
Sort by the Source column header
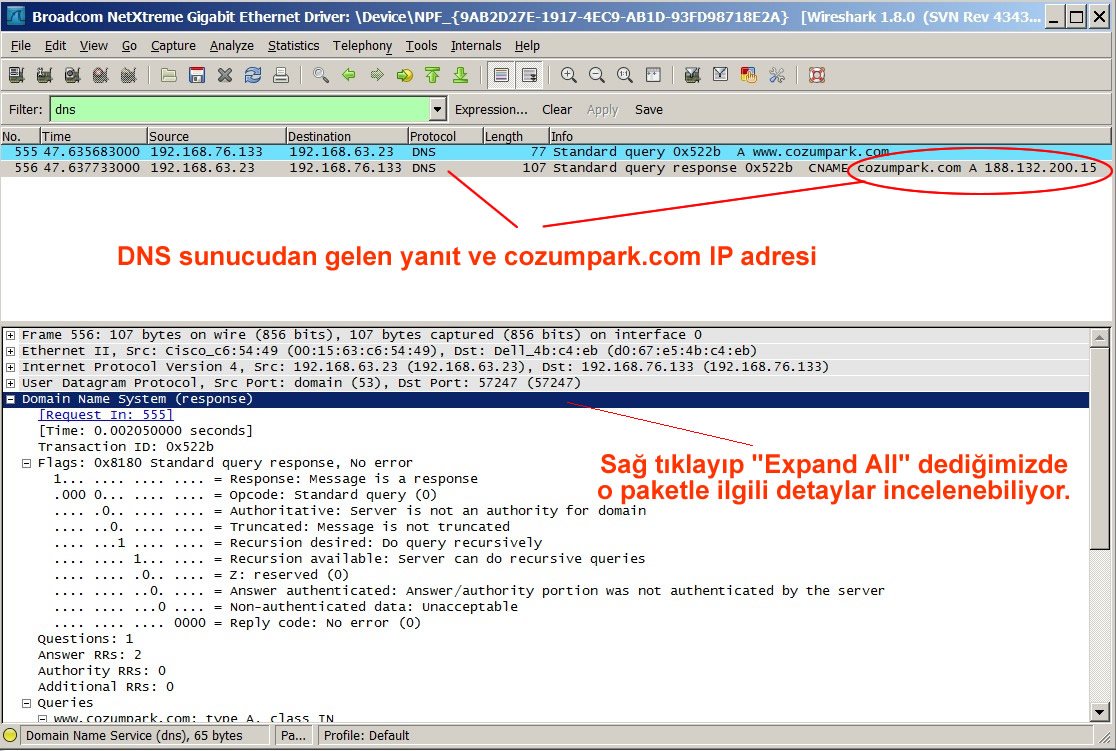tap(216, 136)
